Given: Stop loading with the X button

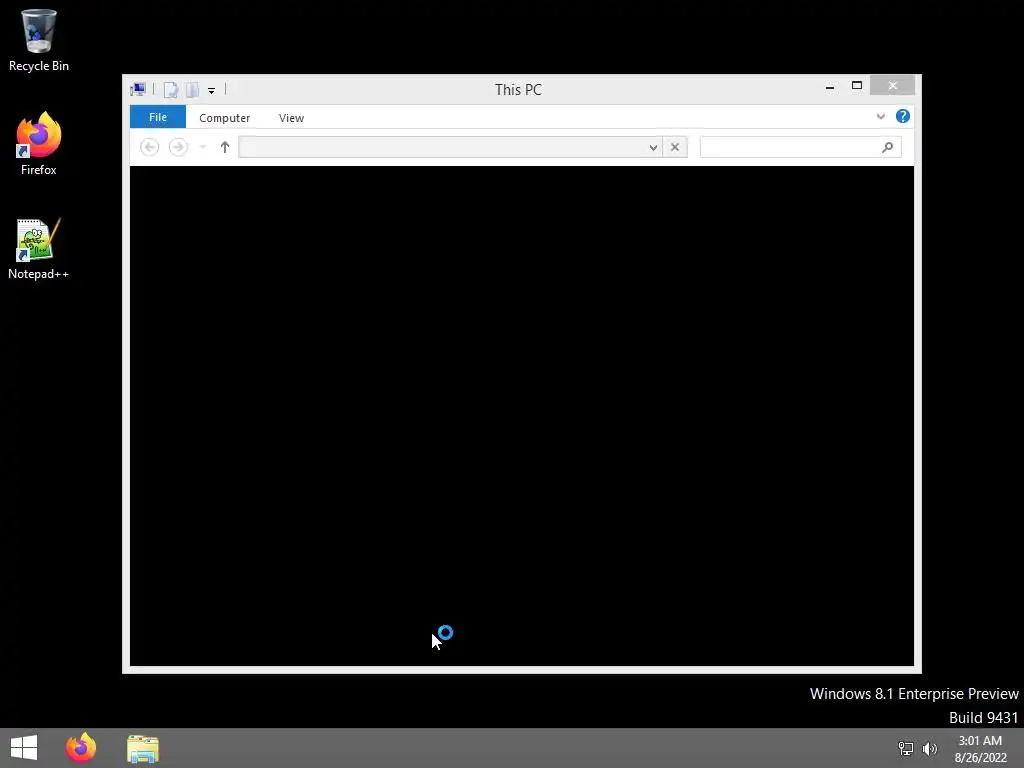Looking at the screenshot, I should tap(675, 147).
